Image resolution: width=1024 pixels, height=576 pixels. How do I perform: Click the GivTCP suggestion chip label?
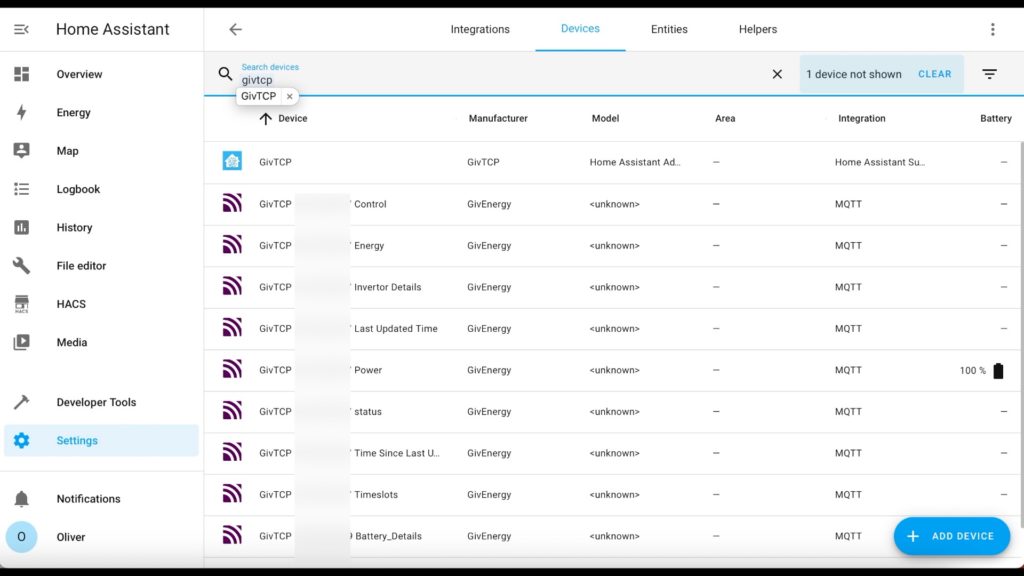(x=259, y=96)
